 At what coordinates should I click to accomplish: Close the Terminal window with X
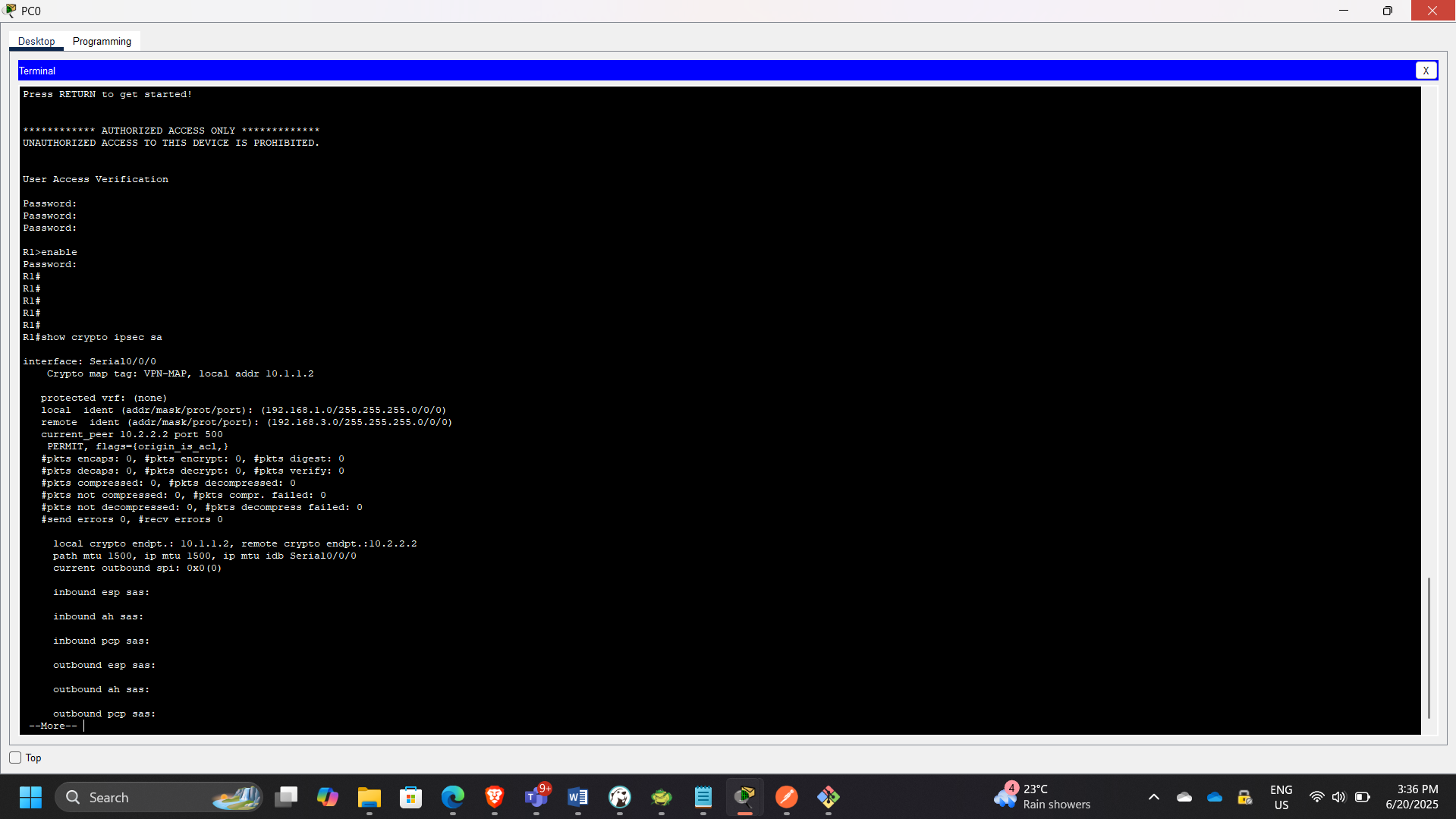tap(1426, 70)
